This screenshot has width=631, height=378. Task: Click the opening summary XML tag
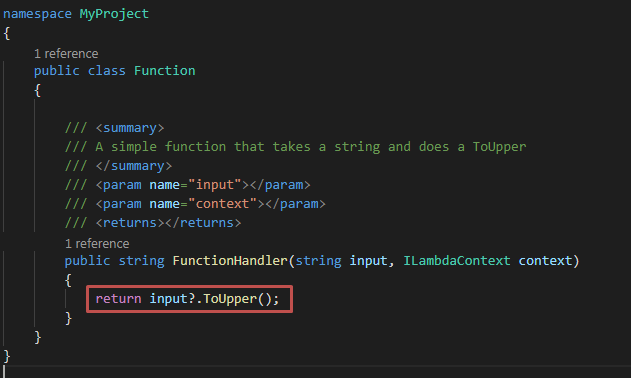click(x=130, y=128)
